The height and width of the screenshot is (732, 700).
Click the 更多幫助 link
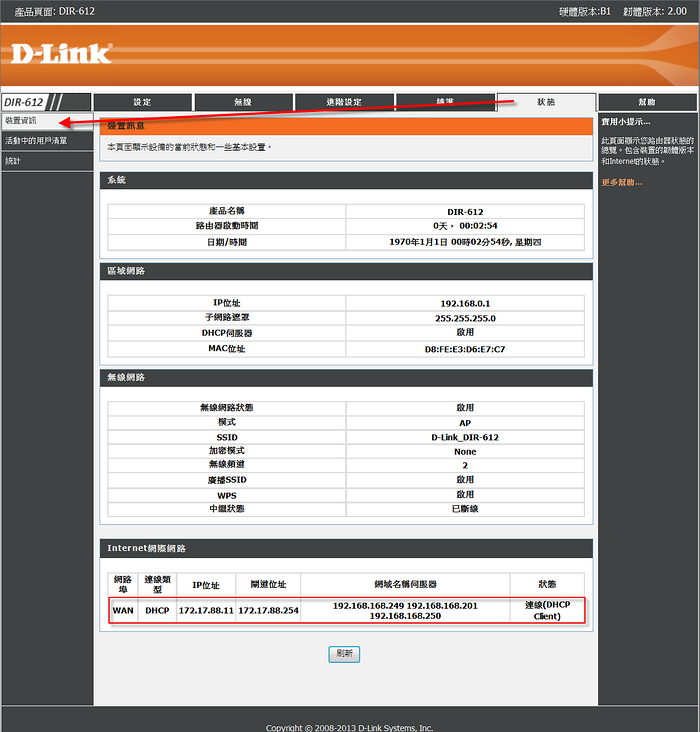tap(621, 182)
